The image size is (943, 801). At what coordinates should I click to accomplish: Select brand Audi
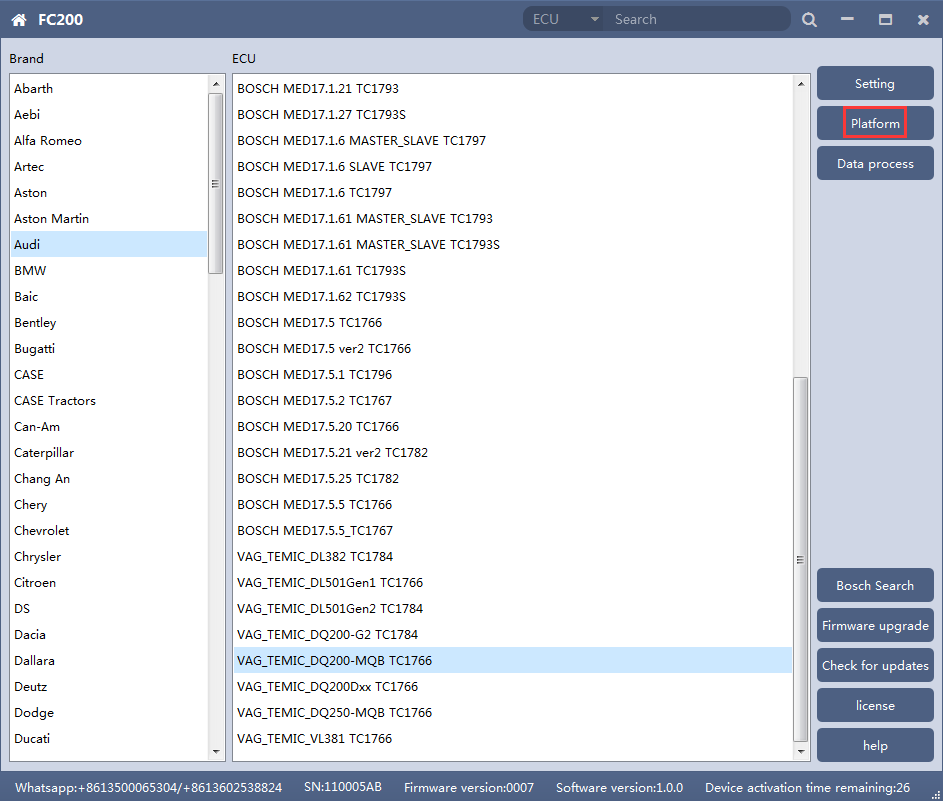(x=109, y=245)
